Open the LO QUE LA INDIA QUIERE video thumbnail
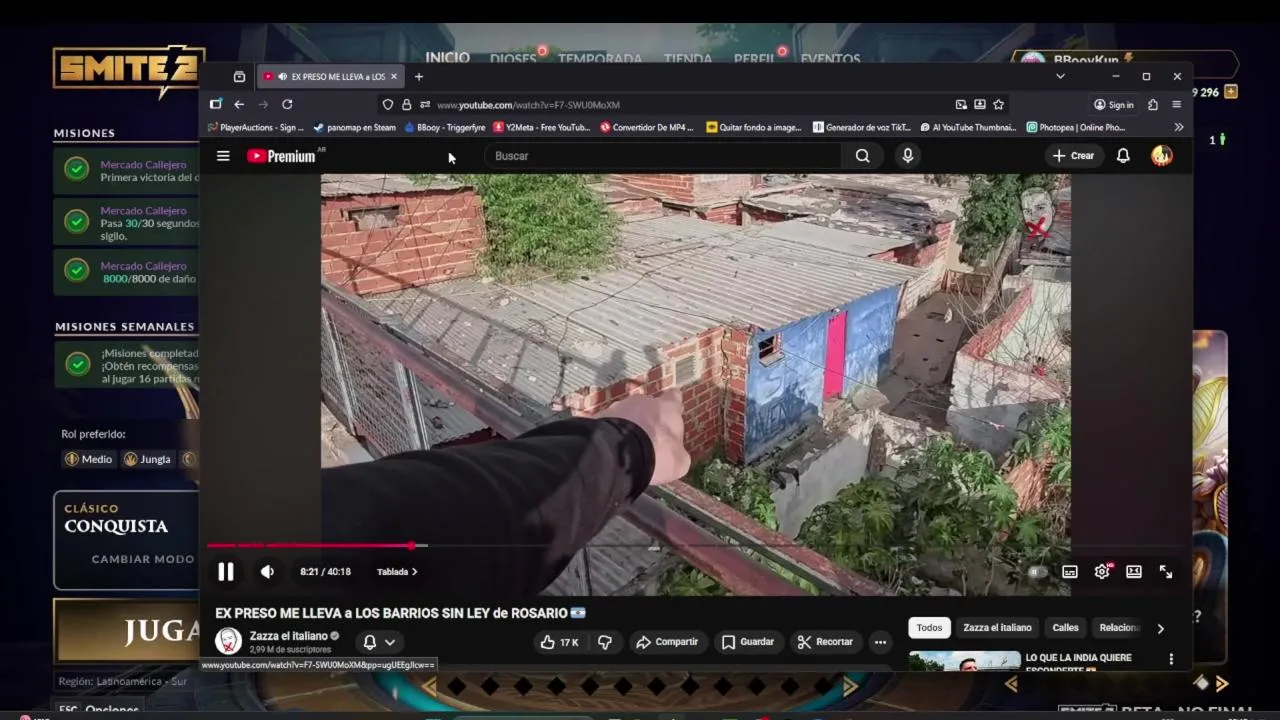Viewport: 1280px width, 720px height. 965,661
